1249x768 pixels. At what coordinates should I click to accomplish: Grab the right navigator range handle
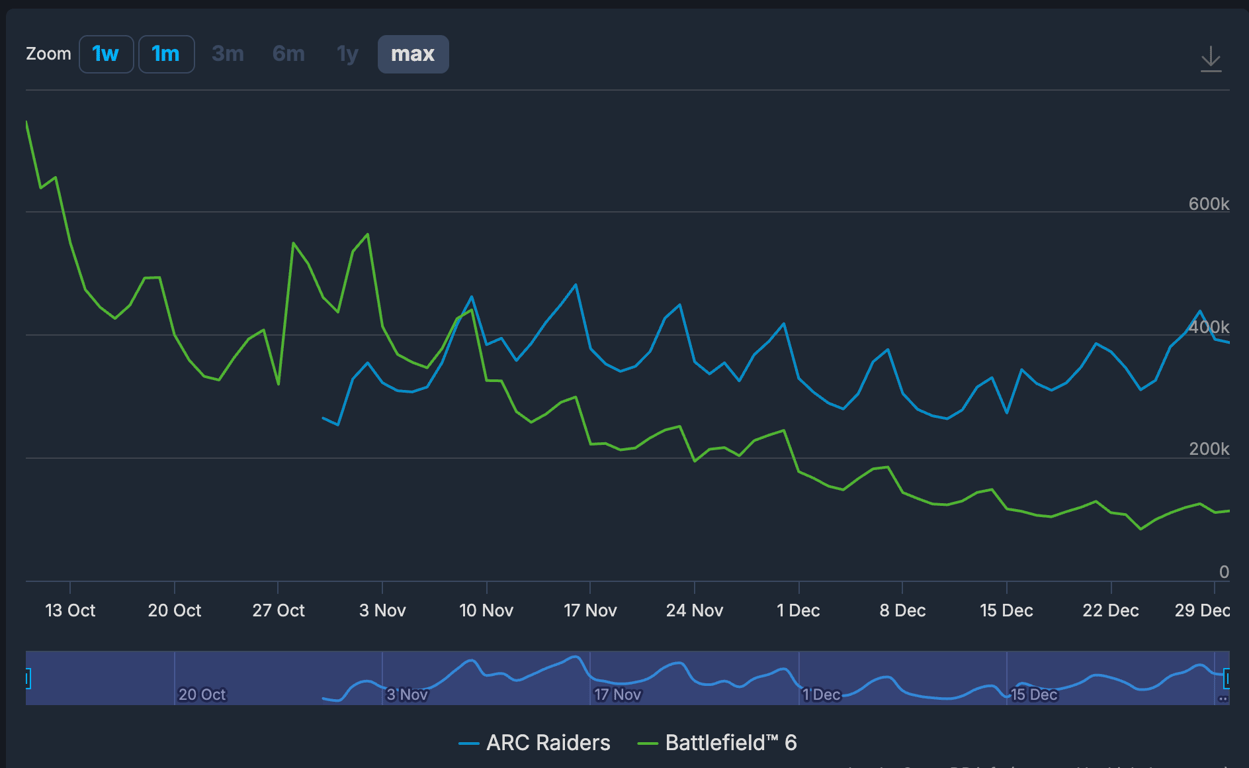point(1226,678)
